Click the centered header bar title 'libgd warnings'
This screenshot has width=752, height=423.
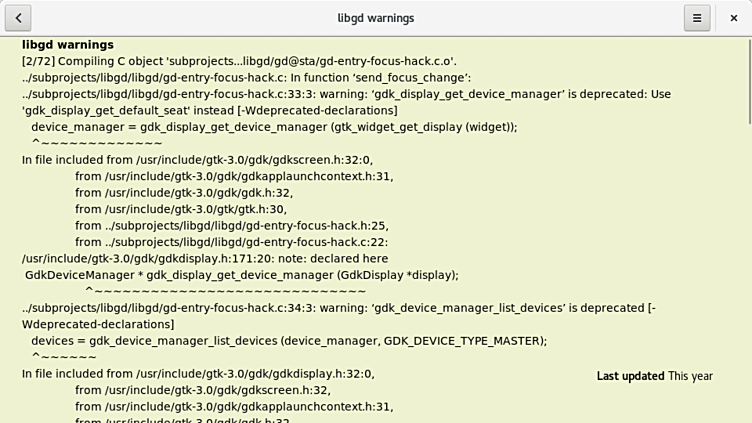[x=375, y=18]
